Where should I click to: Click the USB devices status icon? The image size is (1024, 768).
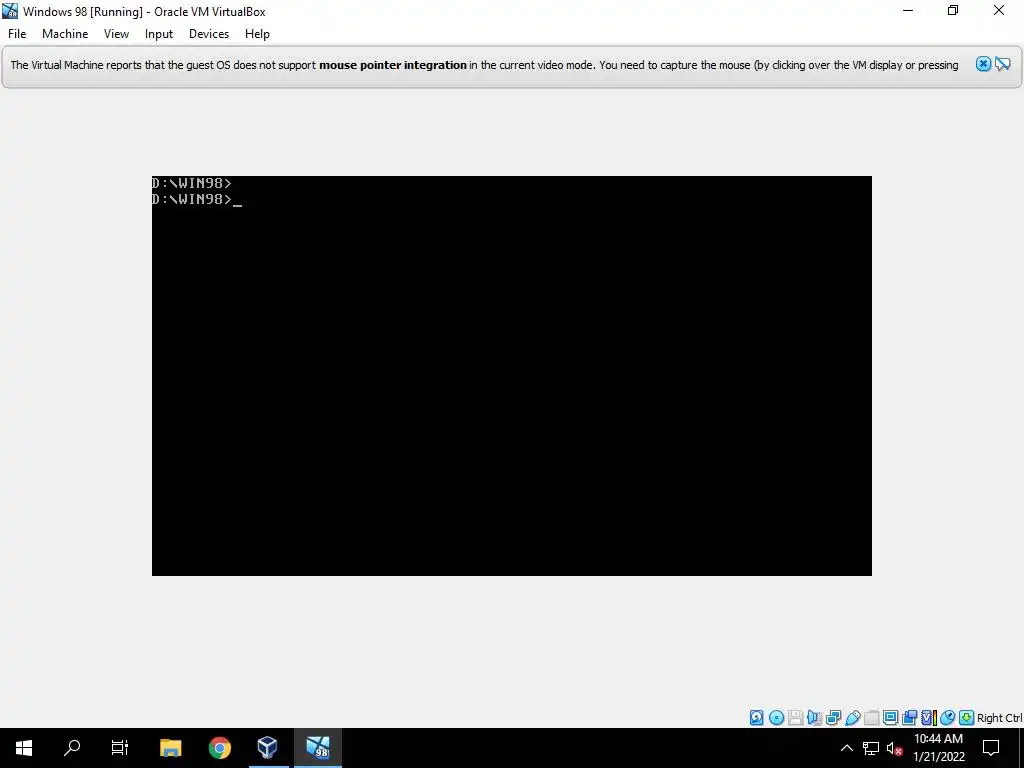852,718
